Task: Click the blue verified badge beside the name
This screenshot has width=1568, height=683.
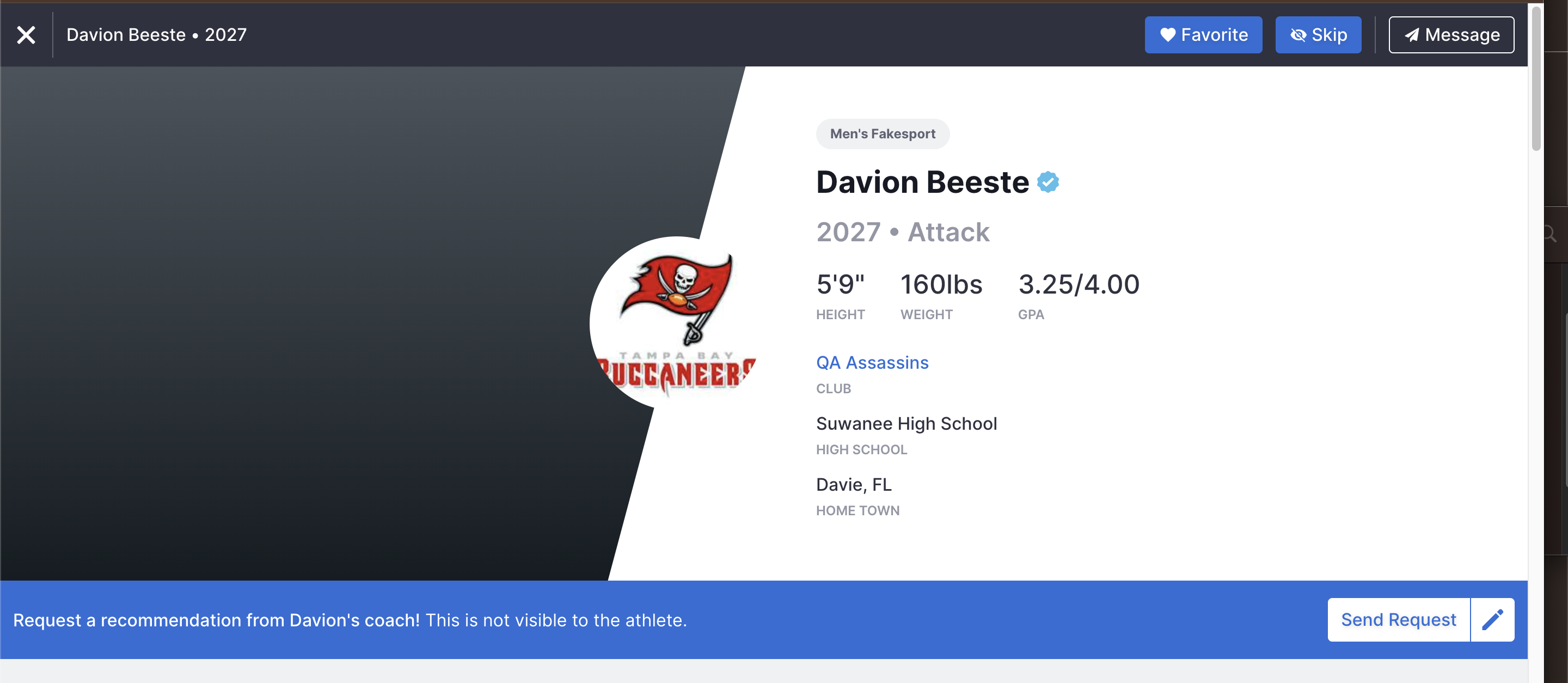Action: tap(1048, 182)
